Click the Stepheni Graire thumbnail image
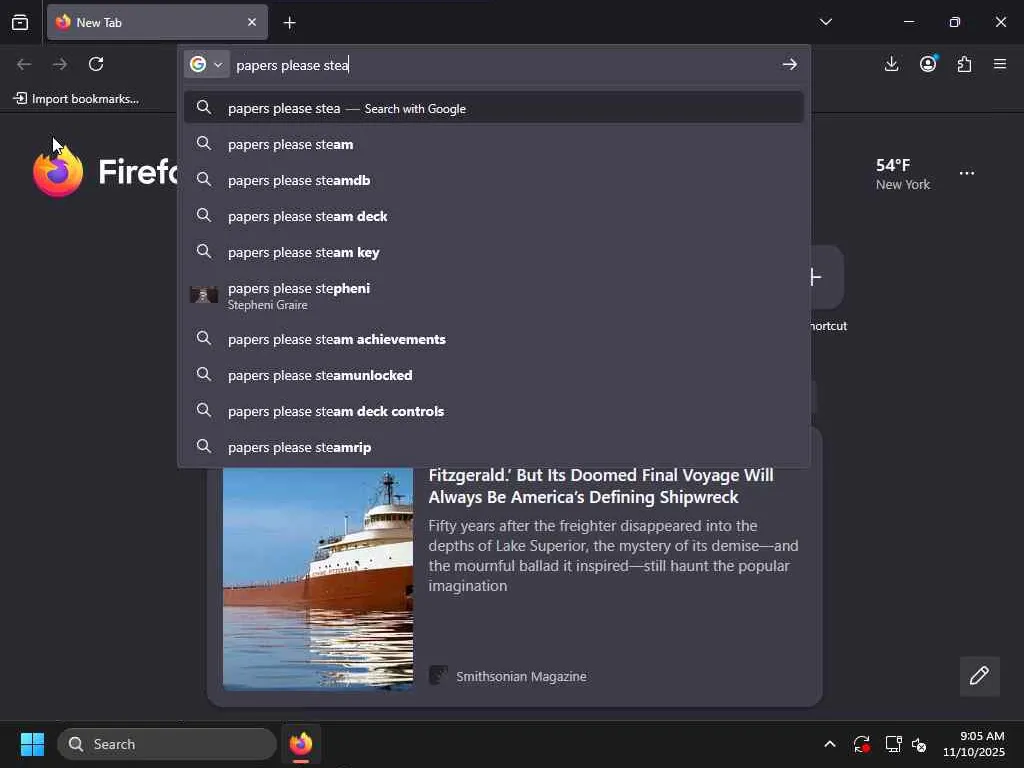Image resolution: width=1024 pixels, height=768 pixels. tap(204, 295)
